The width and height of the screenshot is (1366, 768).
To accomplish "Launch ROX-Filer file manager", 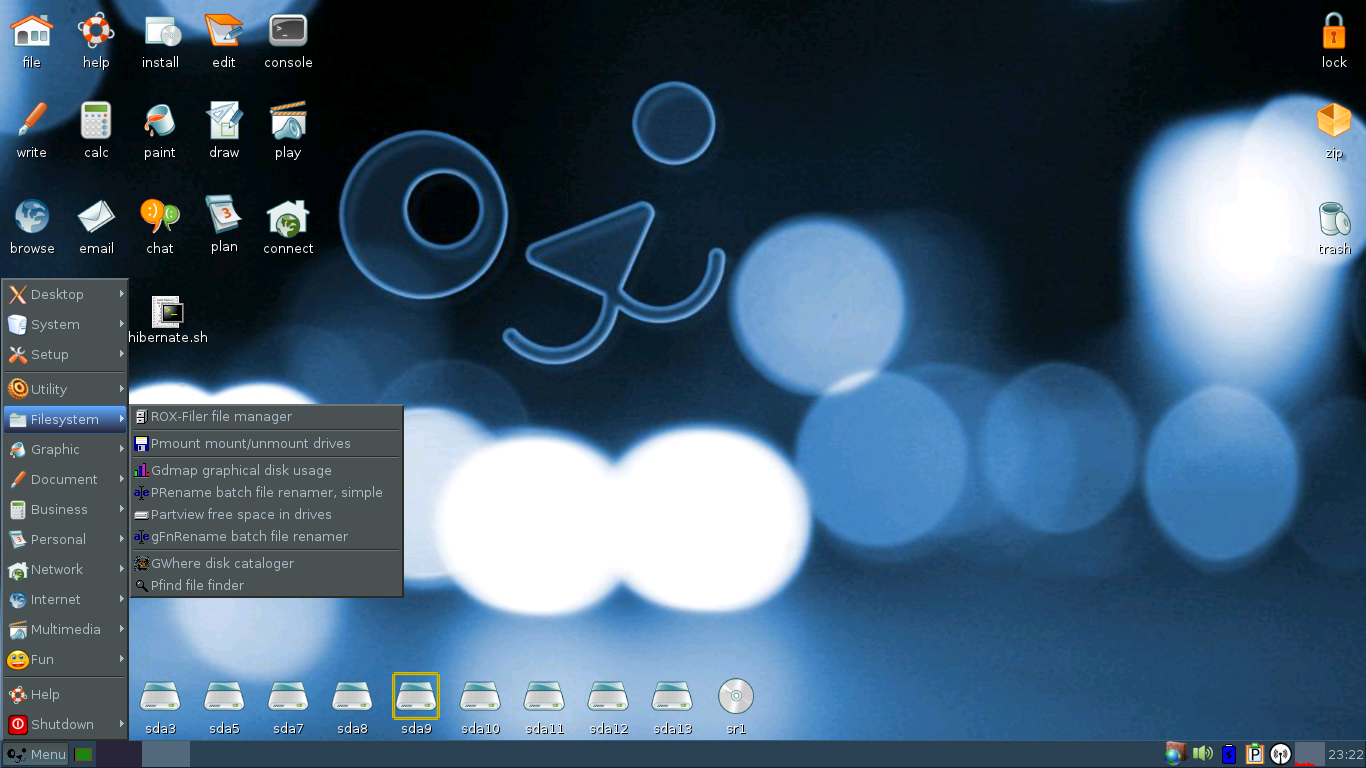I will click(266, 416).
